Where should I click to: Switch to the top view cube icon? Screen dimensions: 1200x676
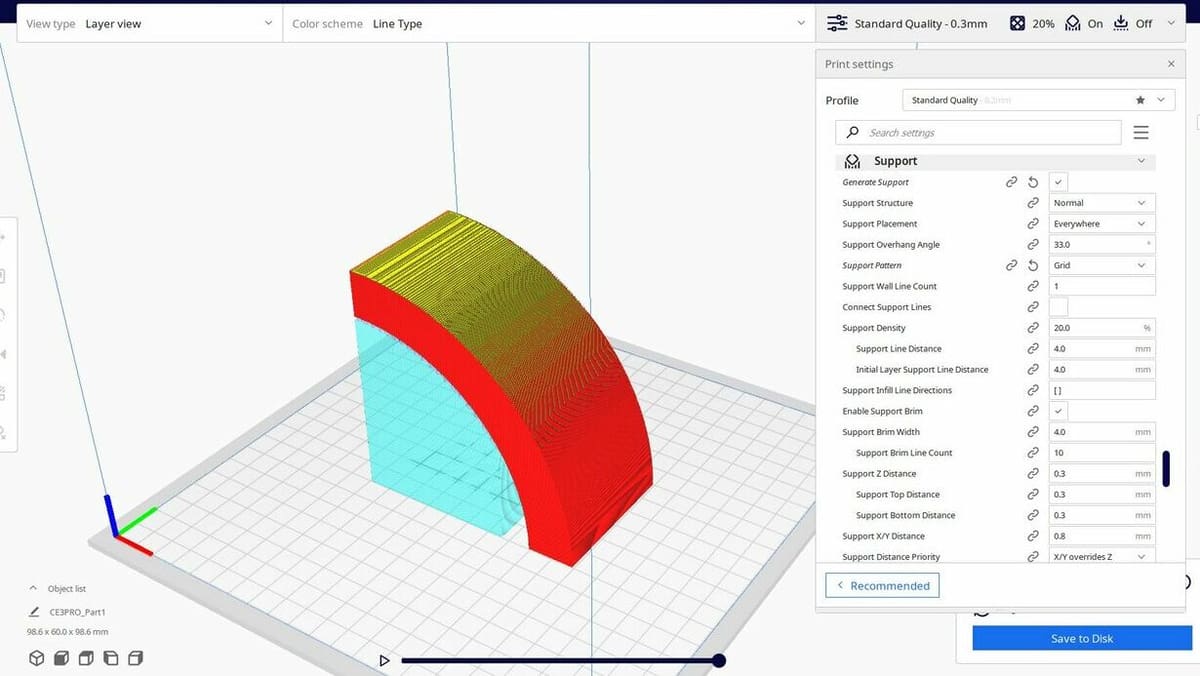click(86, 658)
